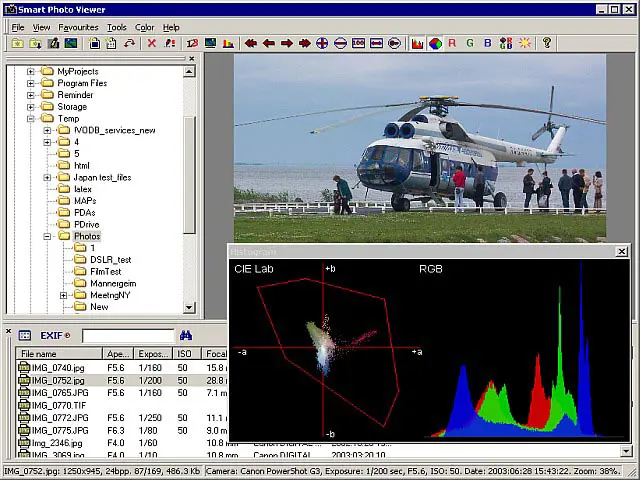Toggle the red channel R button
This screenshot has height=480, width=640.
[x=452, y=44]
